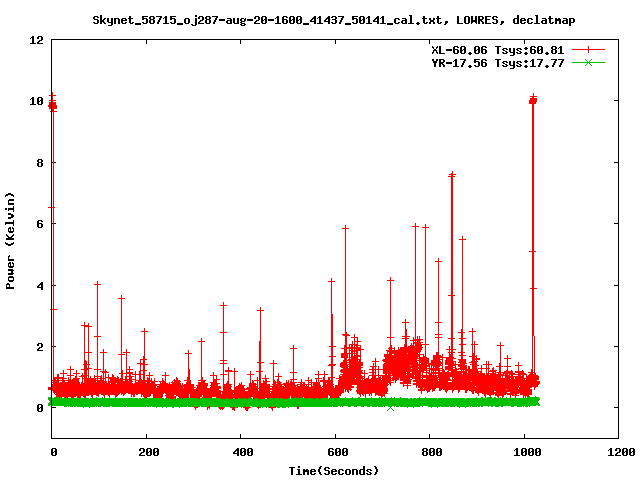Screen dimensions: 640x480
Task: Click the x-axis tick label 200
Action: [x=149, y=452]
